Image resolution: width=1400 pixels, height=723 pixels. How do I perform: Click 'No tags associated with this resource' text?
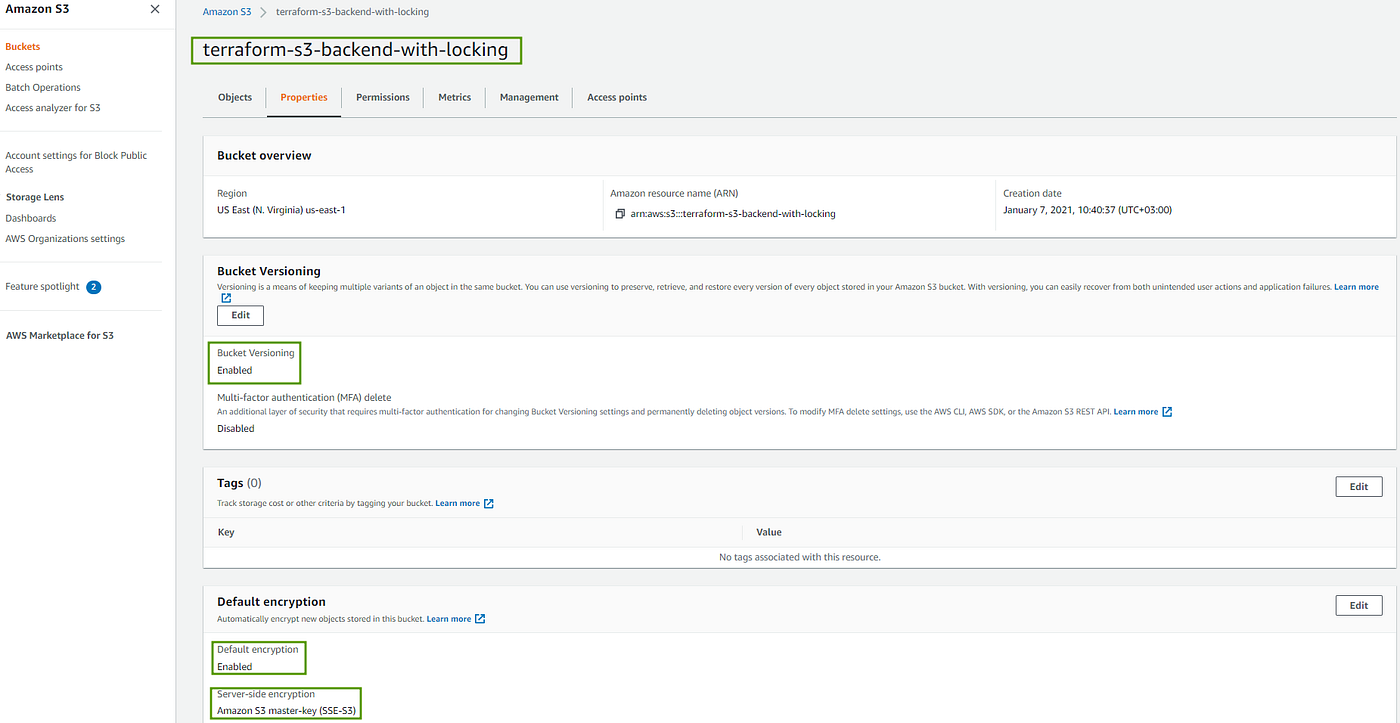tap(800, 557)
